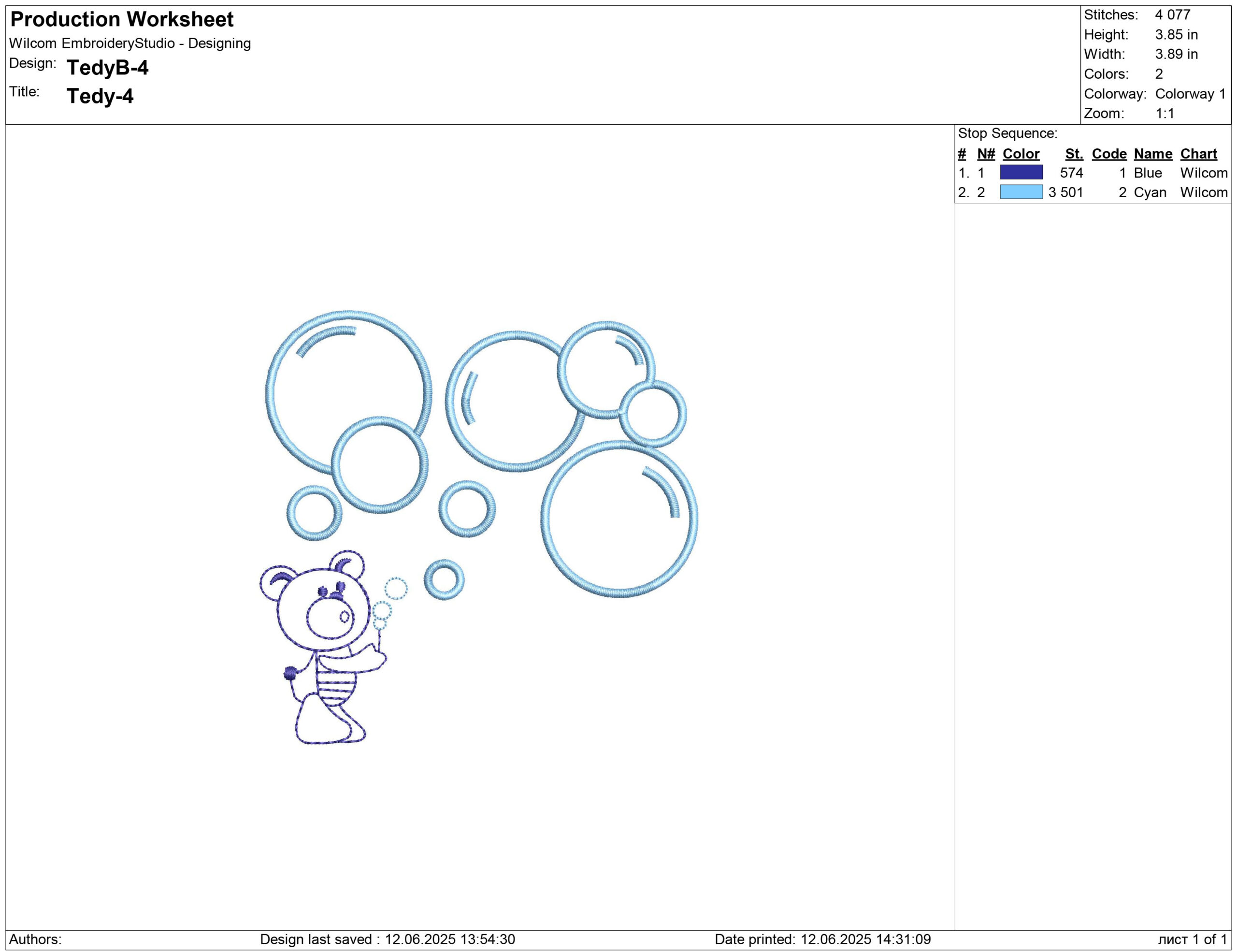The image size is (1237, 952).
Task: Click the Code column header
Action: pos(1109,154)
